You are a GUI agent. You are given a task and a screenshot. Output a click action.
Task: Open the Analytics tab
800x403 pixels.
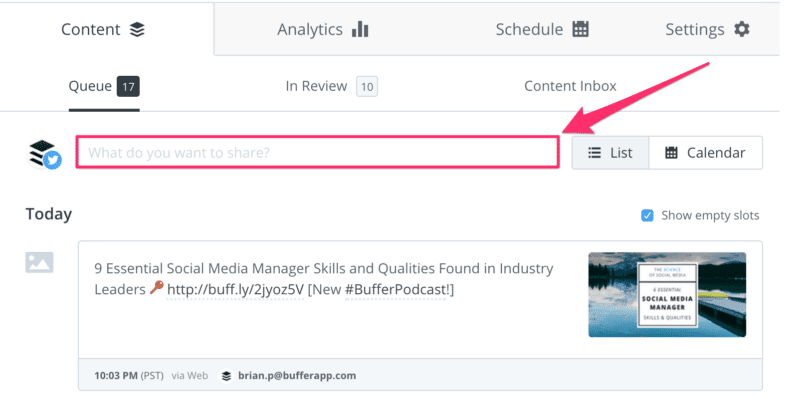322,29
